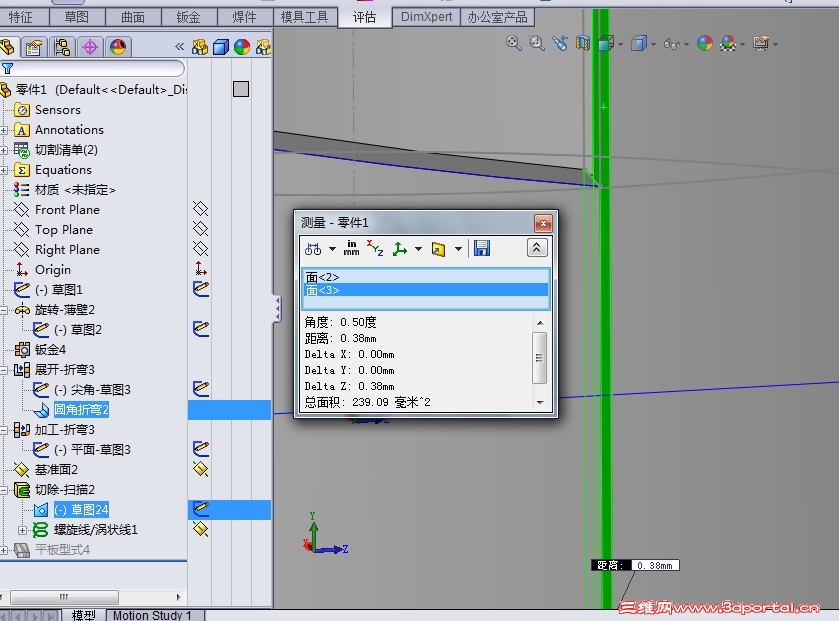The width and height of the screenshot is (839, 621).
Task: Collapse the 旋转-薄壁2 feature node
Action: click(x=4, y=310)
